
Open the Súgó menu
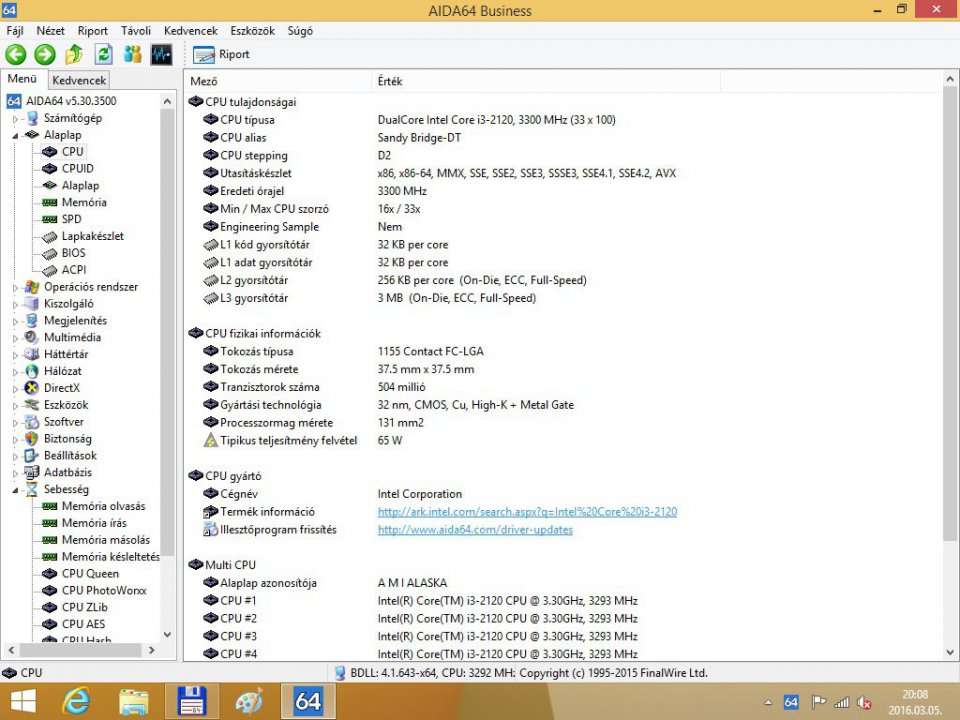[300, 31]
